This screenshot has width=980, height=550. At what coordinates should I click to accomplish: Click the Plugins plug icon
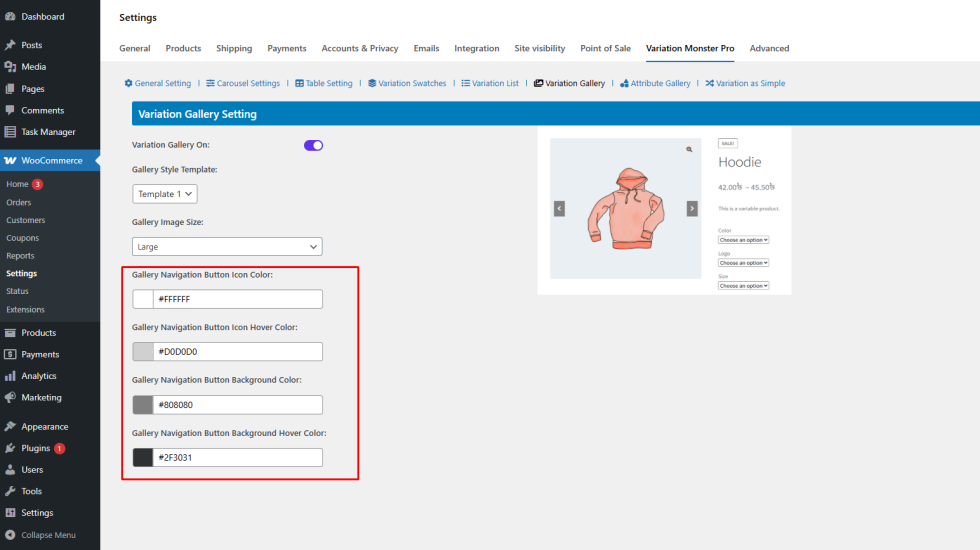10,448
